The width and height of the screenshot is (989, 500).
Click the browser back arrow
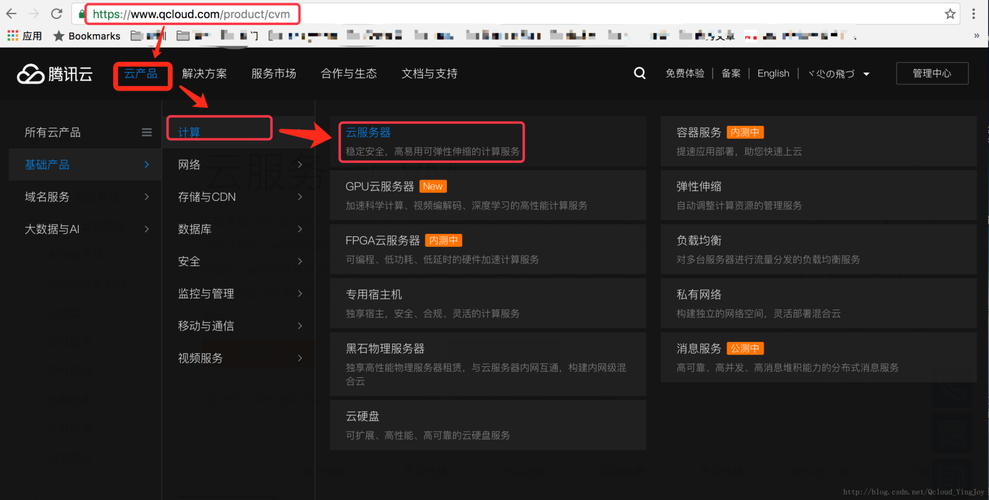pos(11,13)
